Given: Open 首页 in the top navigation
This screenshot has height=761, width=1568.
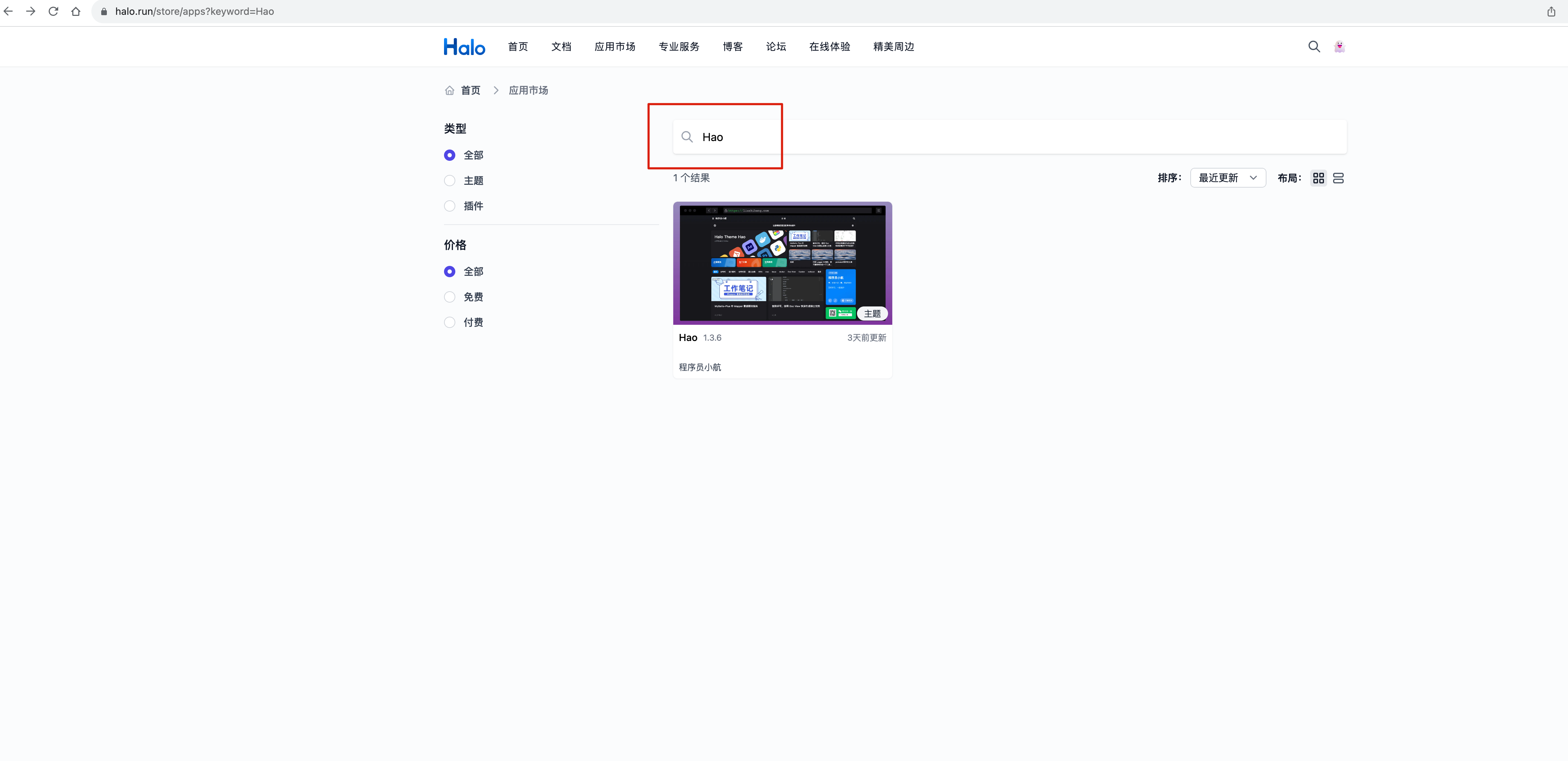Looking at the screenshot, I should tap(518, 47).
